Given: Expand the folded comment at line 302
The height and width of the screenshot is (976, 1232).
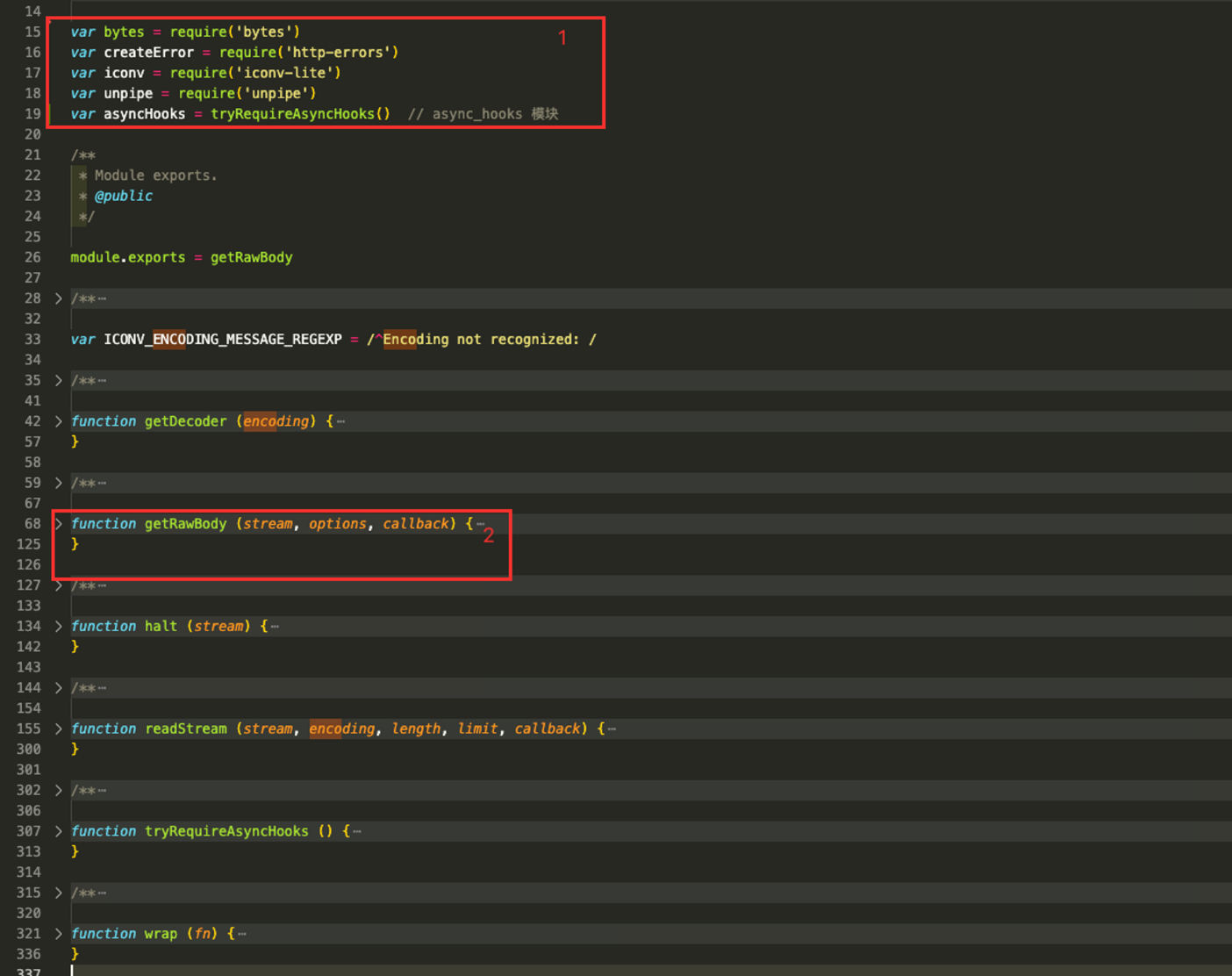Looking at the screenshot, I should coord(59,790).
